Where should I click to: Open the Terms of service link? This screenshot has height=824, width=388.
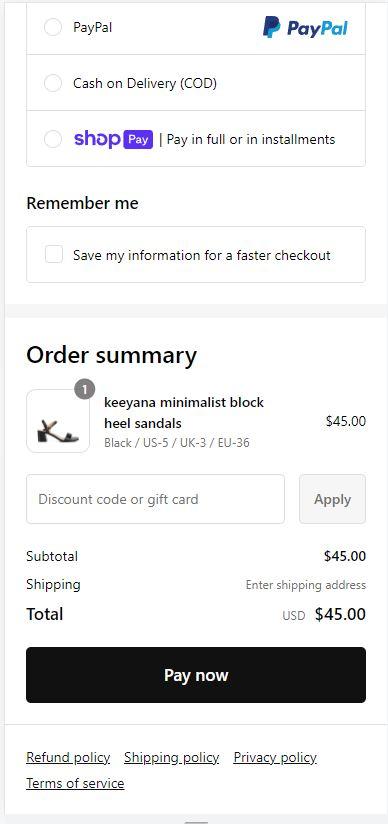pyautogui.click(x=75, y=783)
